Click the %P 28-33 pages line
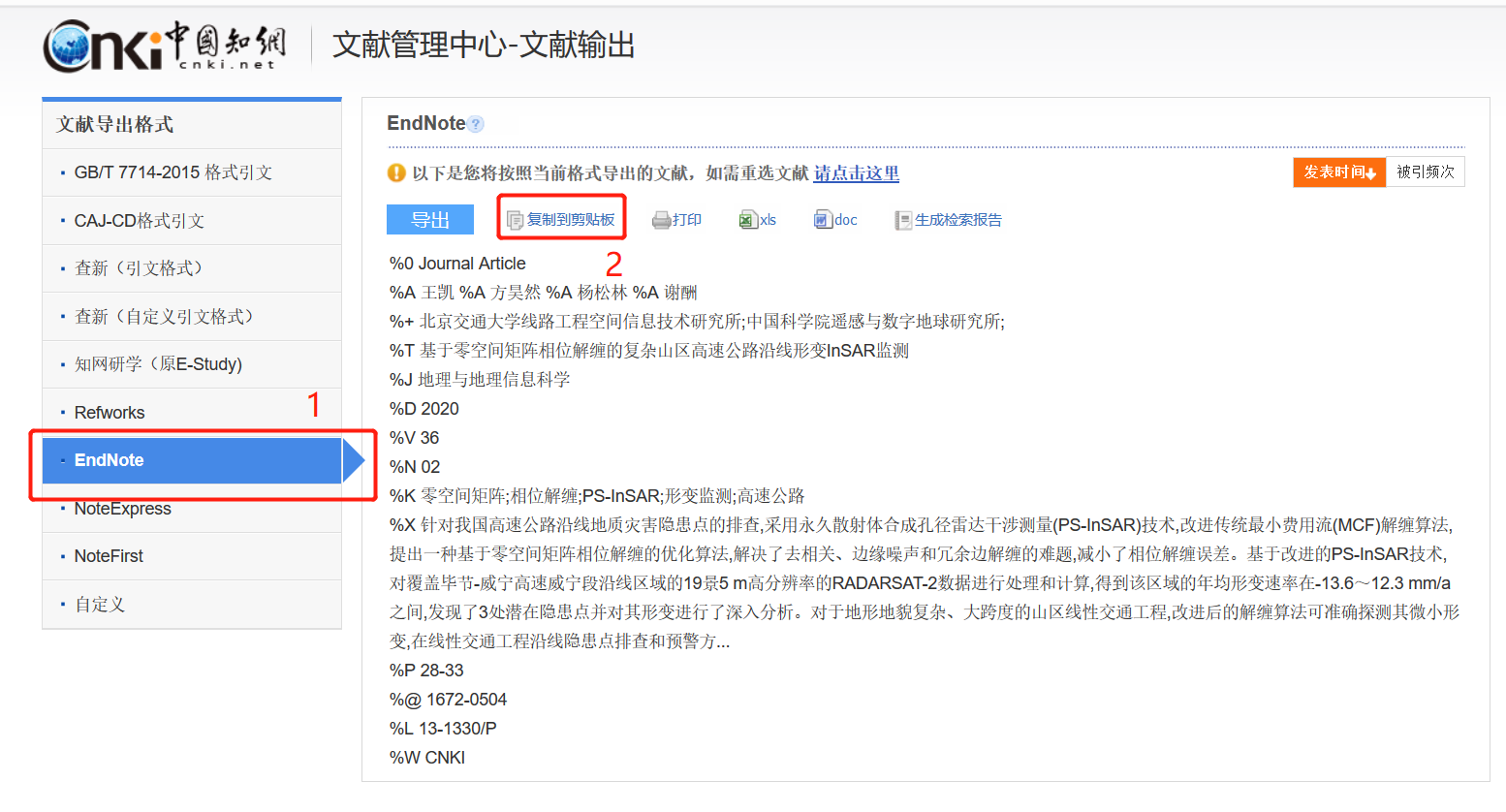The width and height of the screenshot is (1506, 812). (426, 671)
